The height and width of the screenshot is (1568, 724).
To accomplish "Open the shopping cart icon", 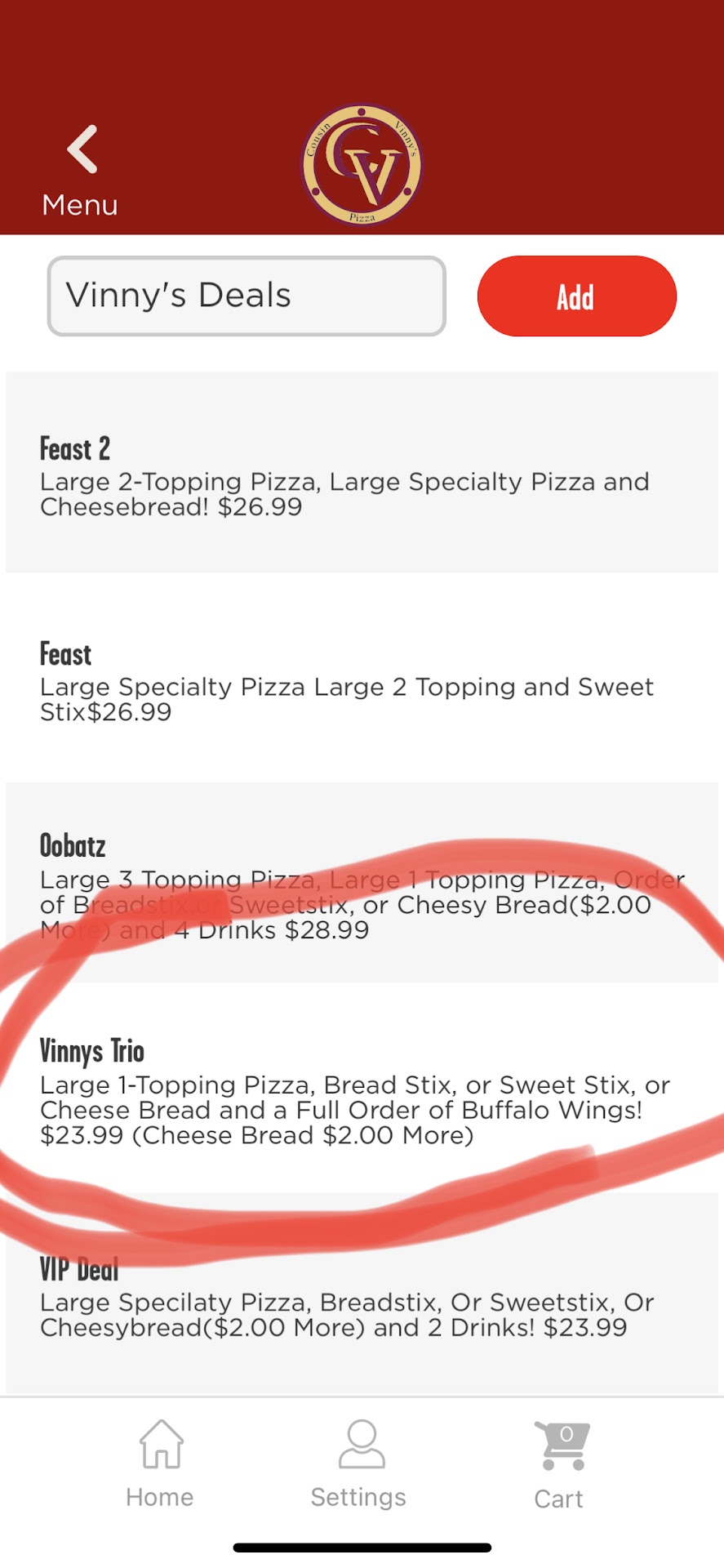I will 562,1445.
